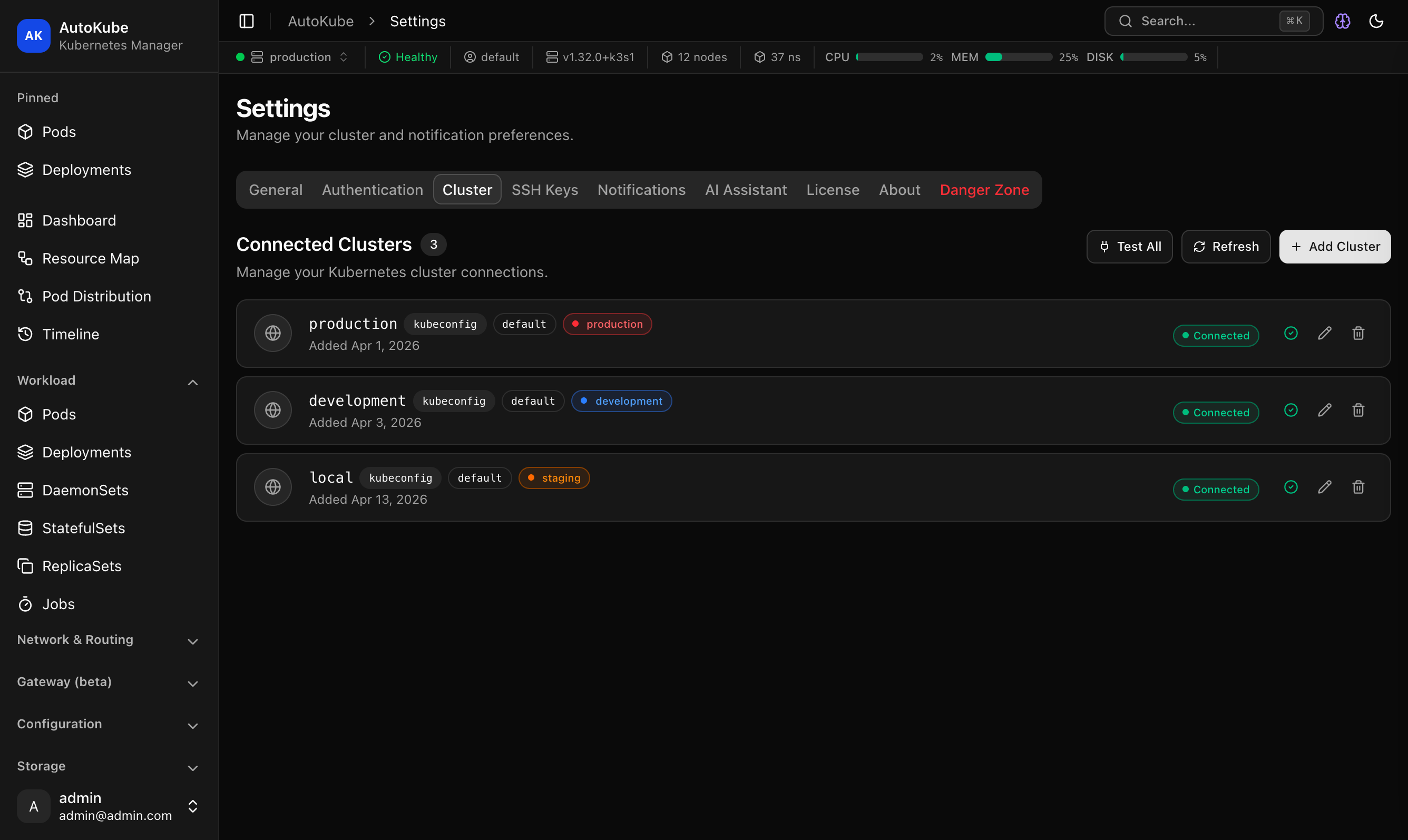This screenshot has height=840, width=1408.
Task: Delete the production cluster
Action: (1358, 334)
